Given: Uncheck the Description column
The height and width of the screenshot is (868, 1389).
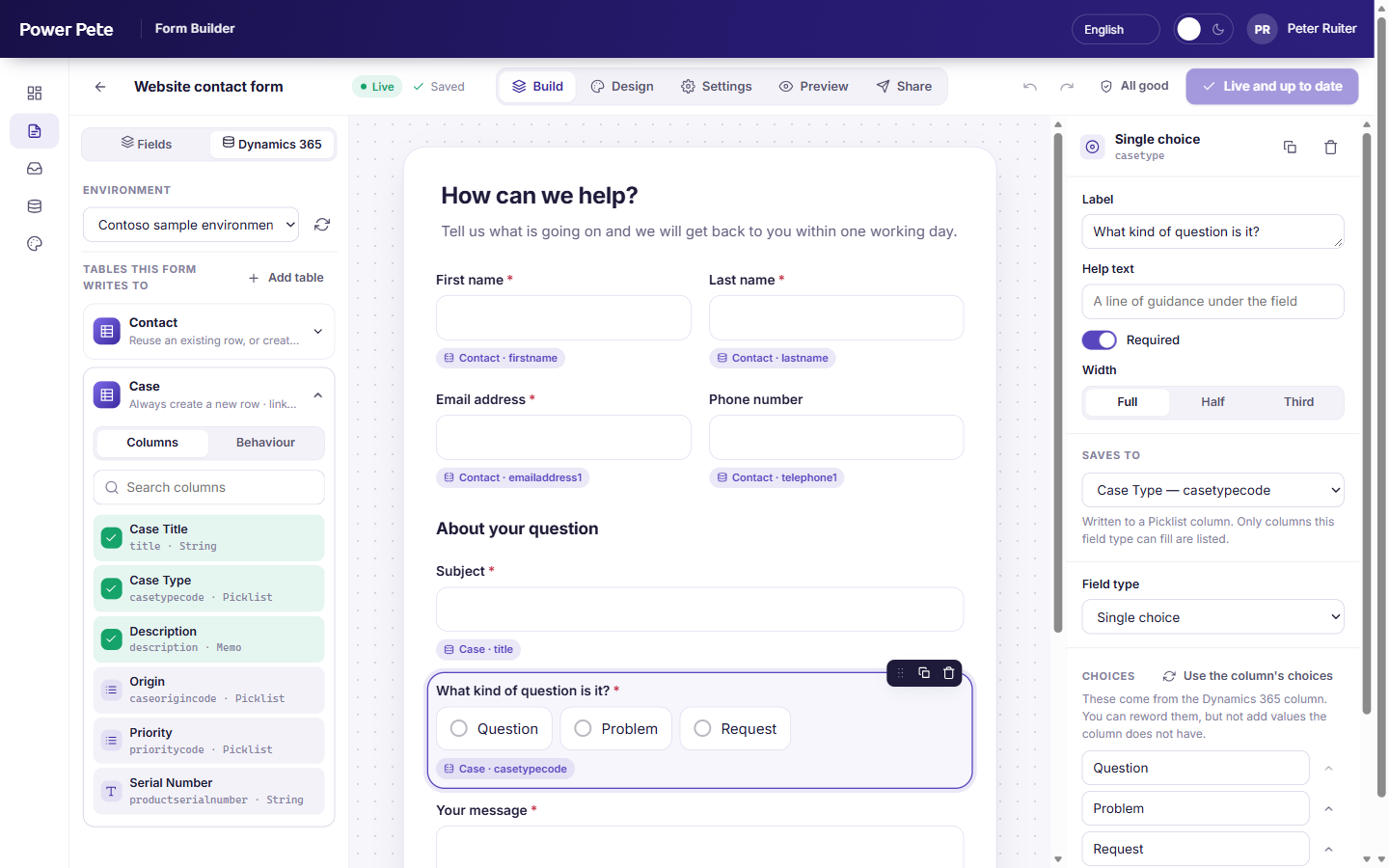Looking at the screenshot, I should 112,639.
